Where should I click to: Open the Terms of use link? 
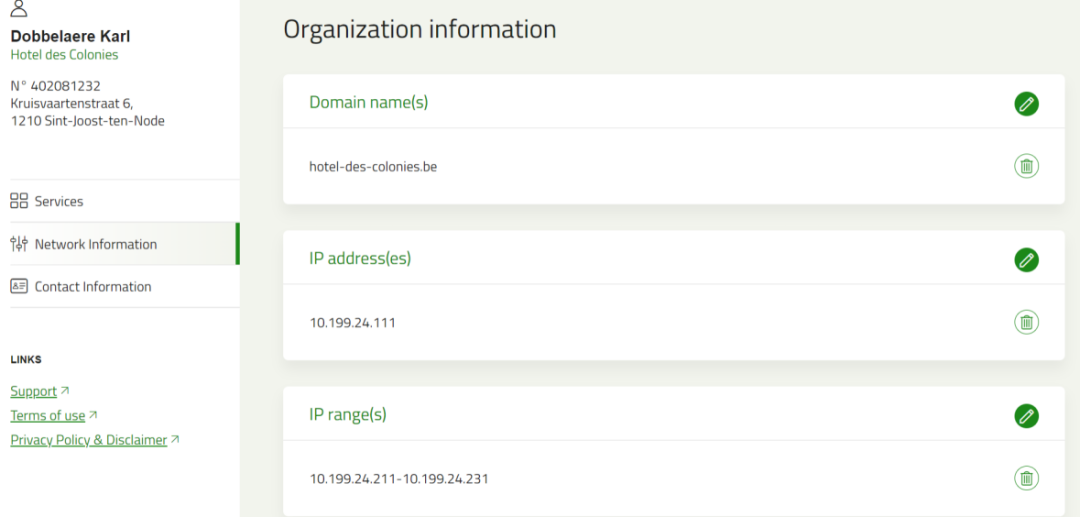48,415
